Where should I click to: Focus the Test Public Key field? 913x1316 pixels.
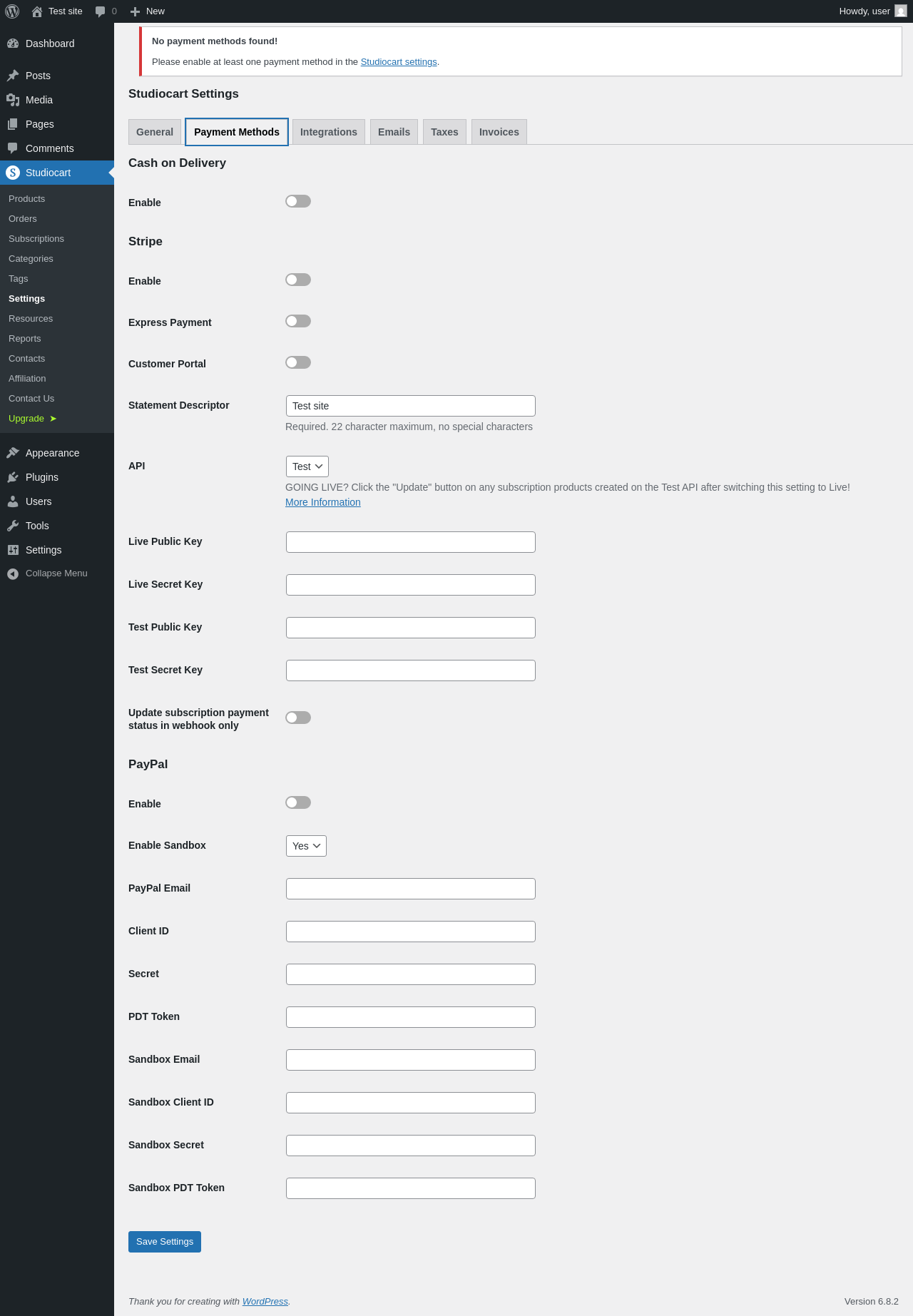411,628
